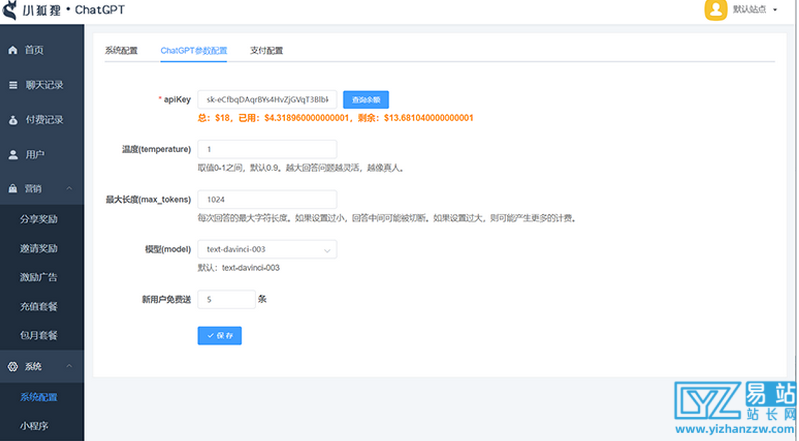Image resolution: width=799 pixels, height=441 pixels.
Task: Open the 模型(model) dropdown
Action: (x=267, y=249)
